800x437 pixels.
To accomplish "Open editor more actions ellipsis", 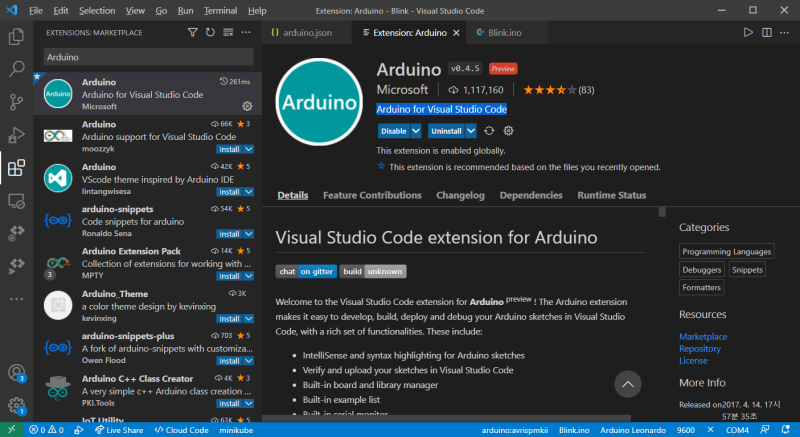I will [785, 33].
